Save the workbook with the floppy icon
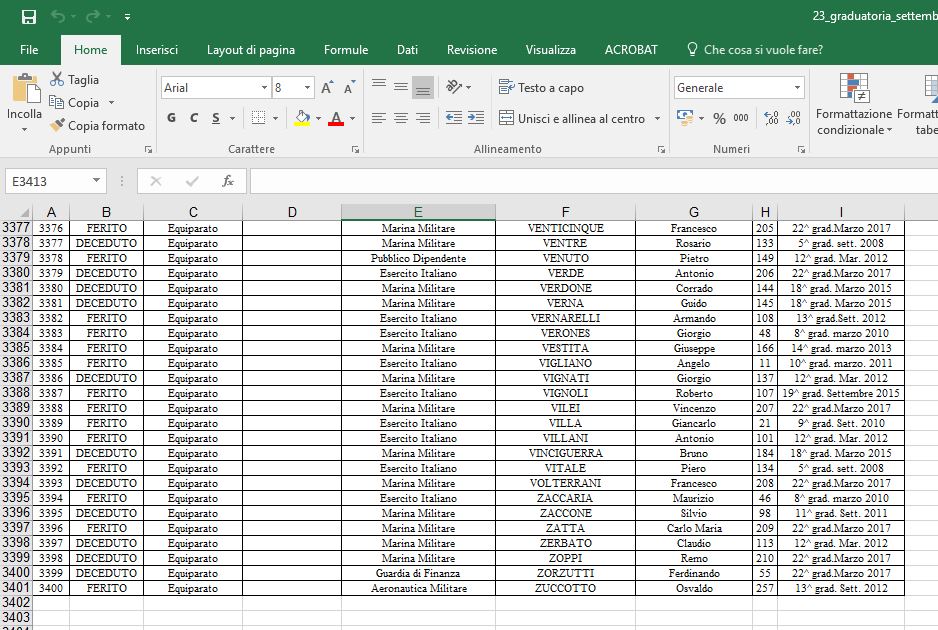The image size is (938, 630). point(29,17)
